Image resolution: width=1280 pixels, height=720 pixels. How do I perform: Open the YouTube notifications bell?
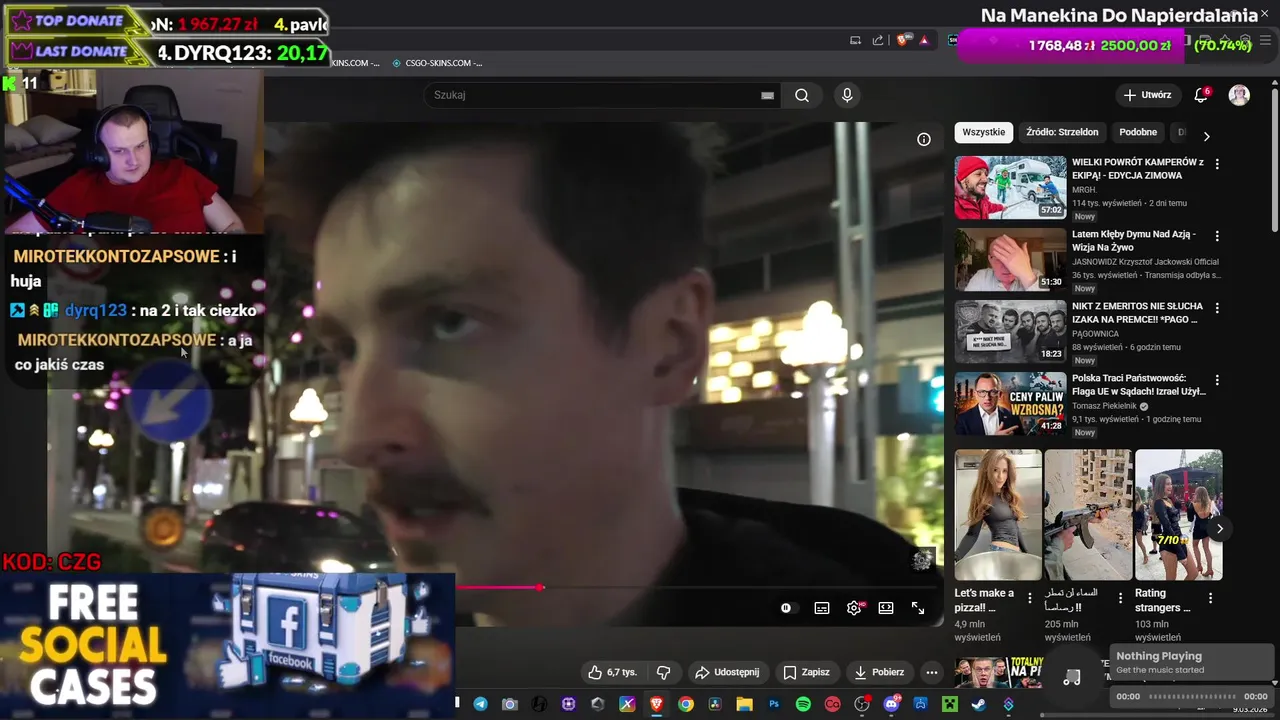[x=1201, y=95]
